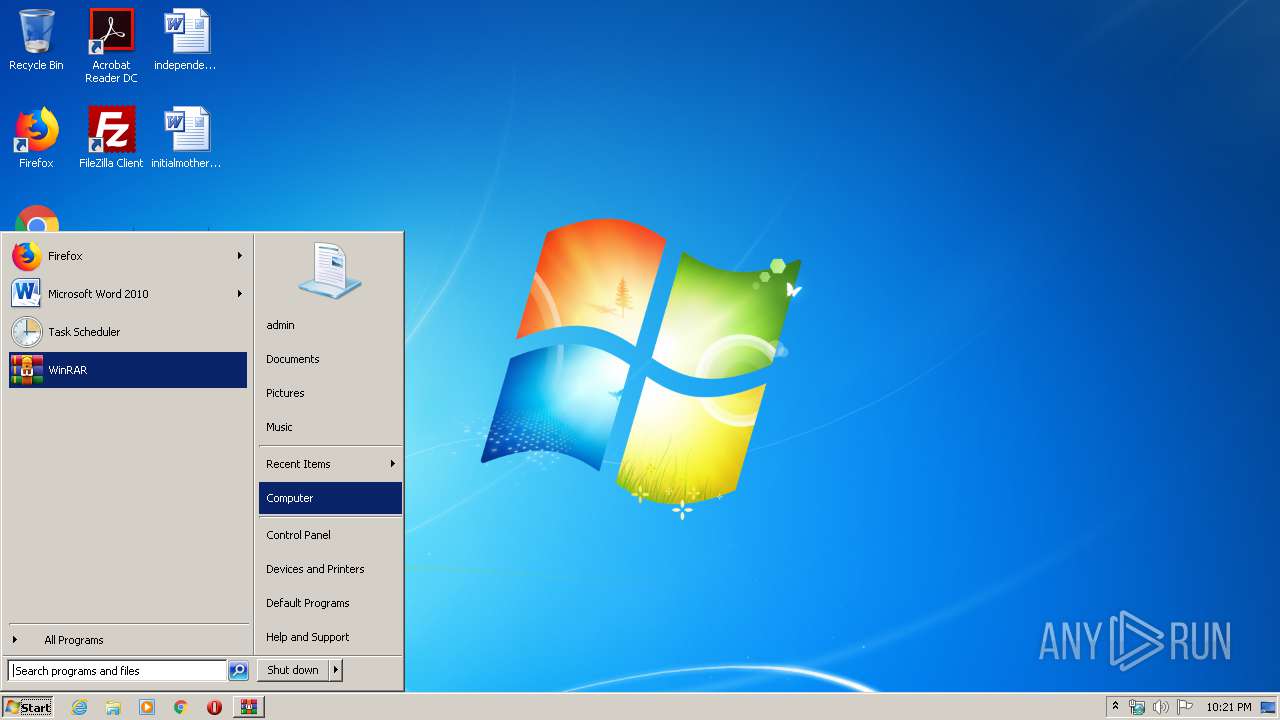
Task: Show hidden tray icons
Action: (x=1115, y=707)
